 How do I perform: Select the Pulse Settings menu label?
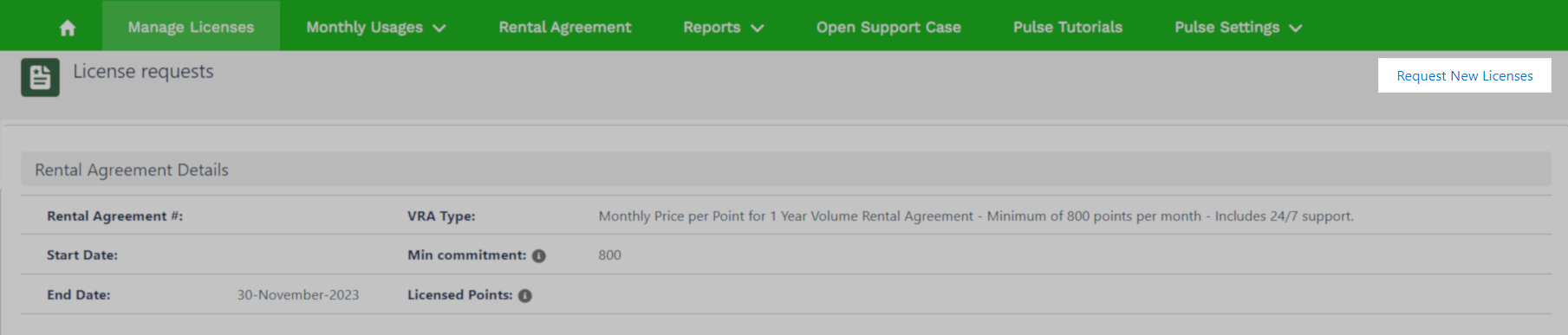pos(1226,27)
